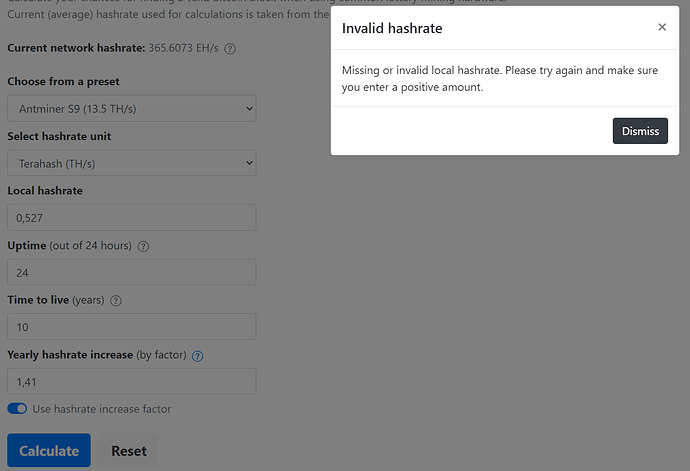Open the Antminer S9 preset dropdown

point(132,108)
